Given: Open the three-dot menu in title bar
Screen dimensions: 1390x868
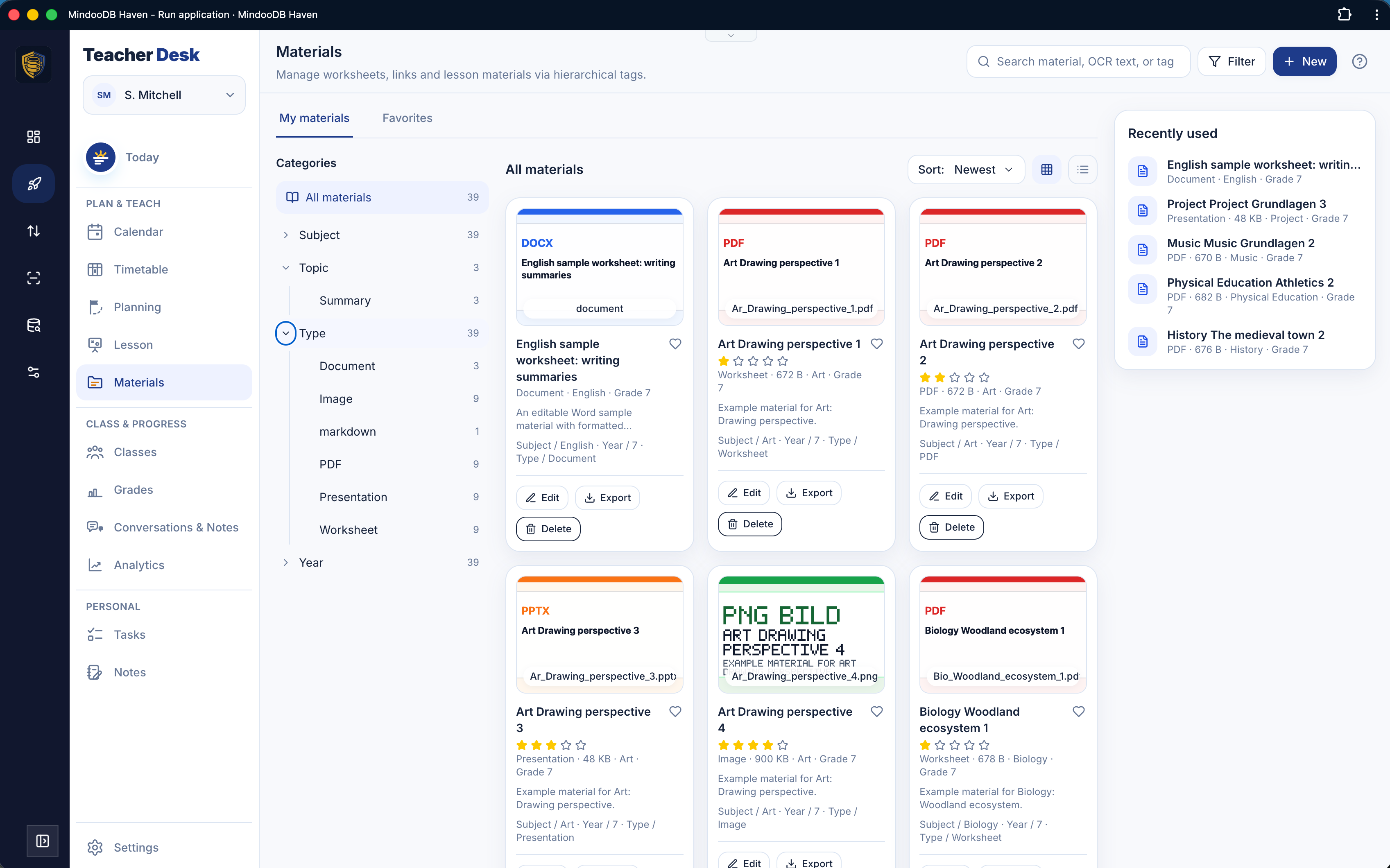Looking at the screenshot, I should click(1376, 14).
